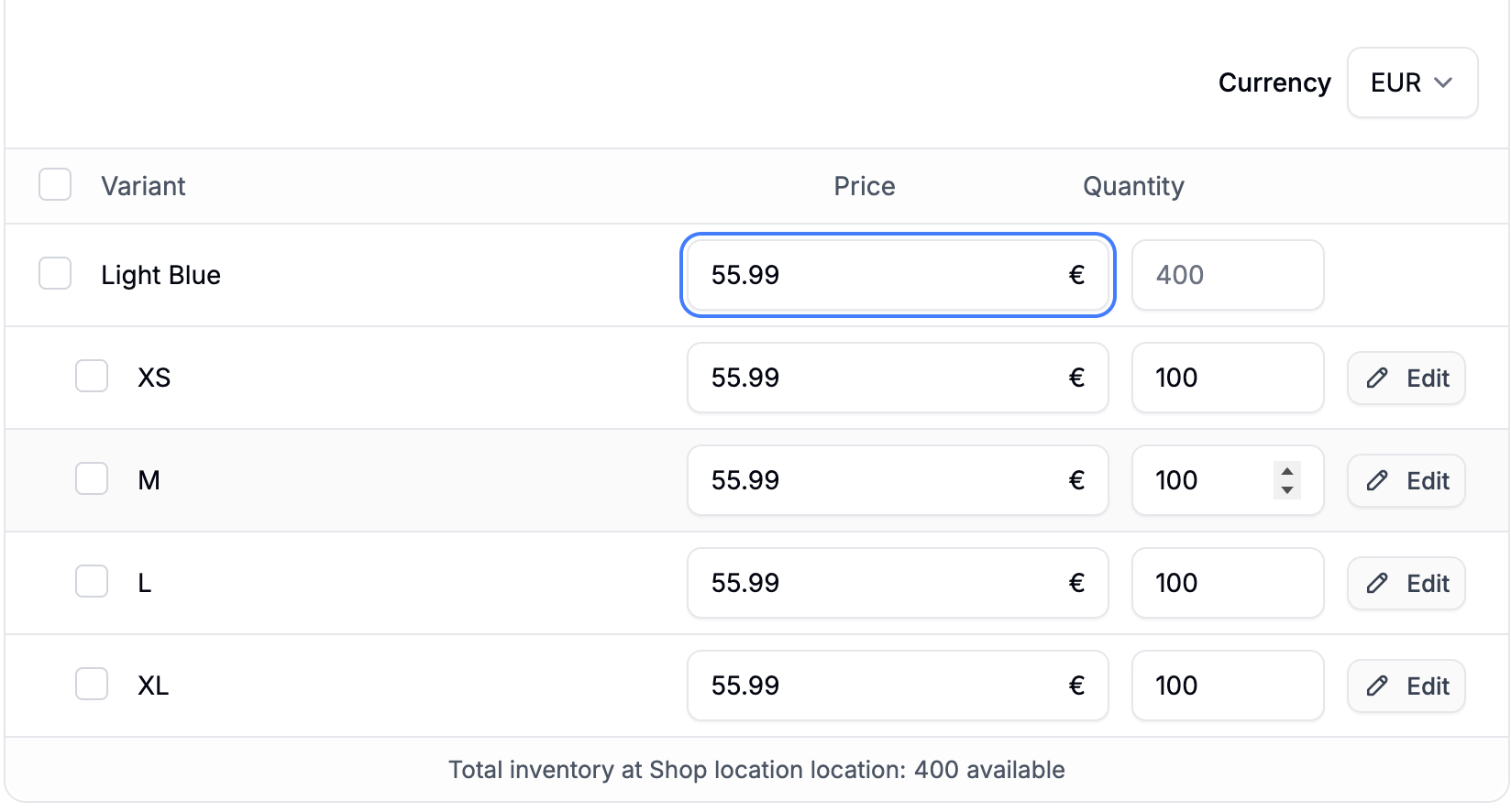Viewport: 1511px width, 812px height.
Task: Click the pencil icon in XL row
Action: tap(1377, 686)
